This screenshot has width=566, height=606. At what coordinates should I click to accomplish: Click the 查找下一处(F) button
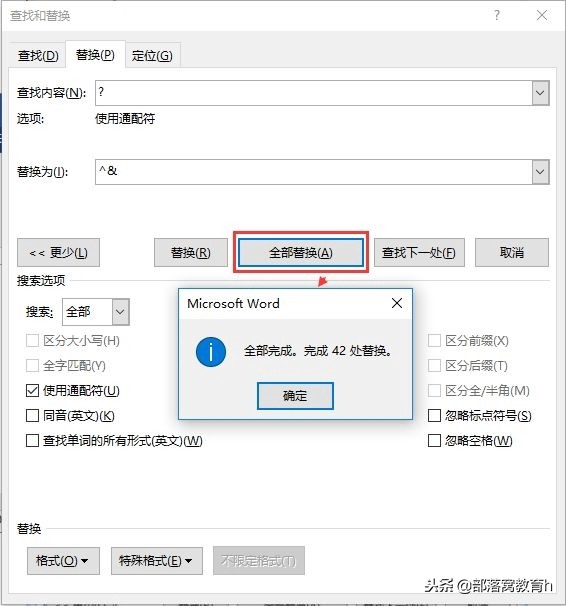tap(419, 253)
